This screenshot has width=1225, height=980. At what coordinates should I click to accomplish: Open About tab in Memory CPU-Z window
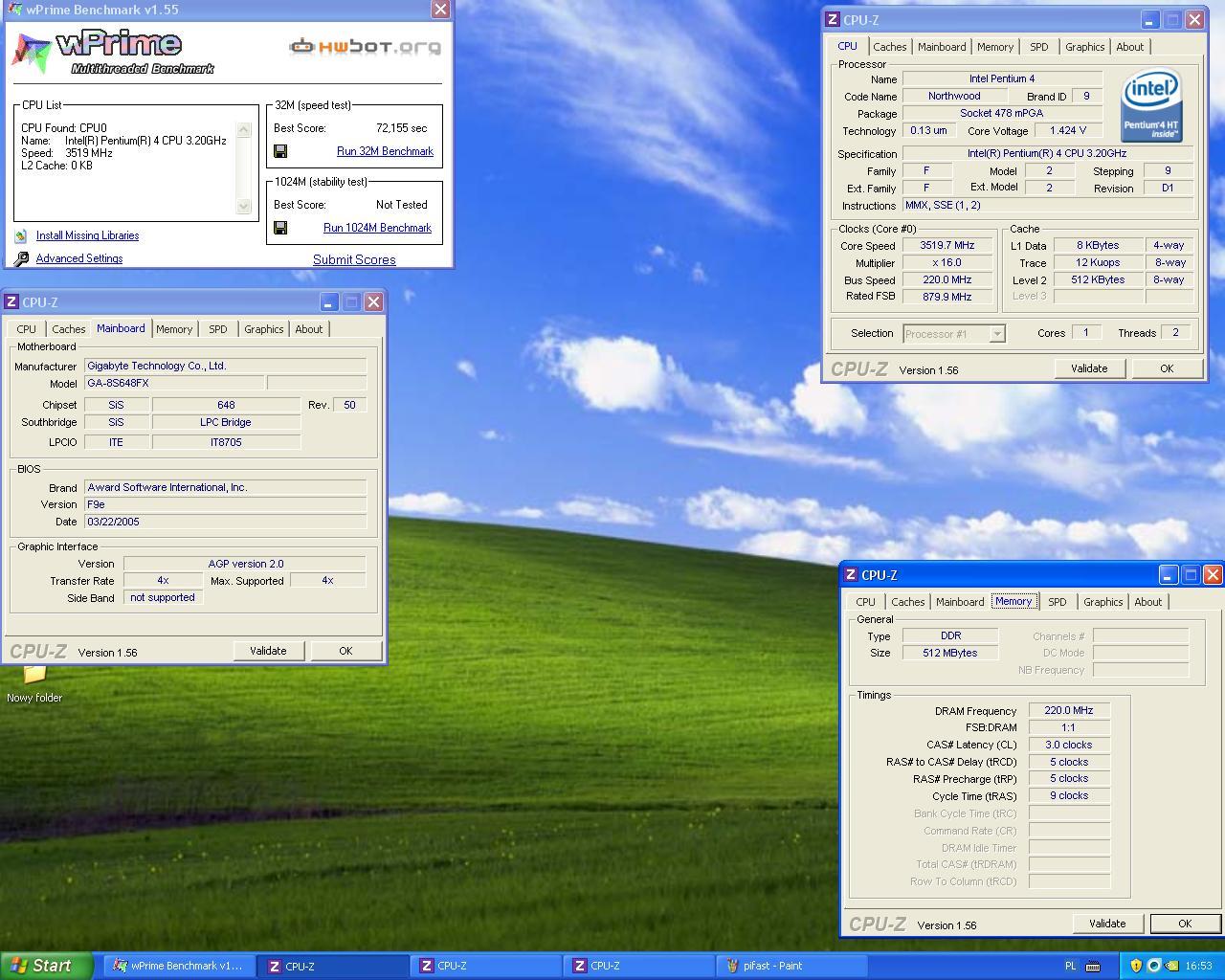pyautogui.click(x=1148, y=602)
